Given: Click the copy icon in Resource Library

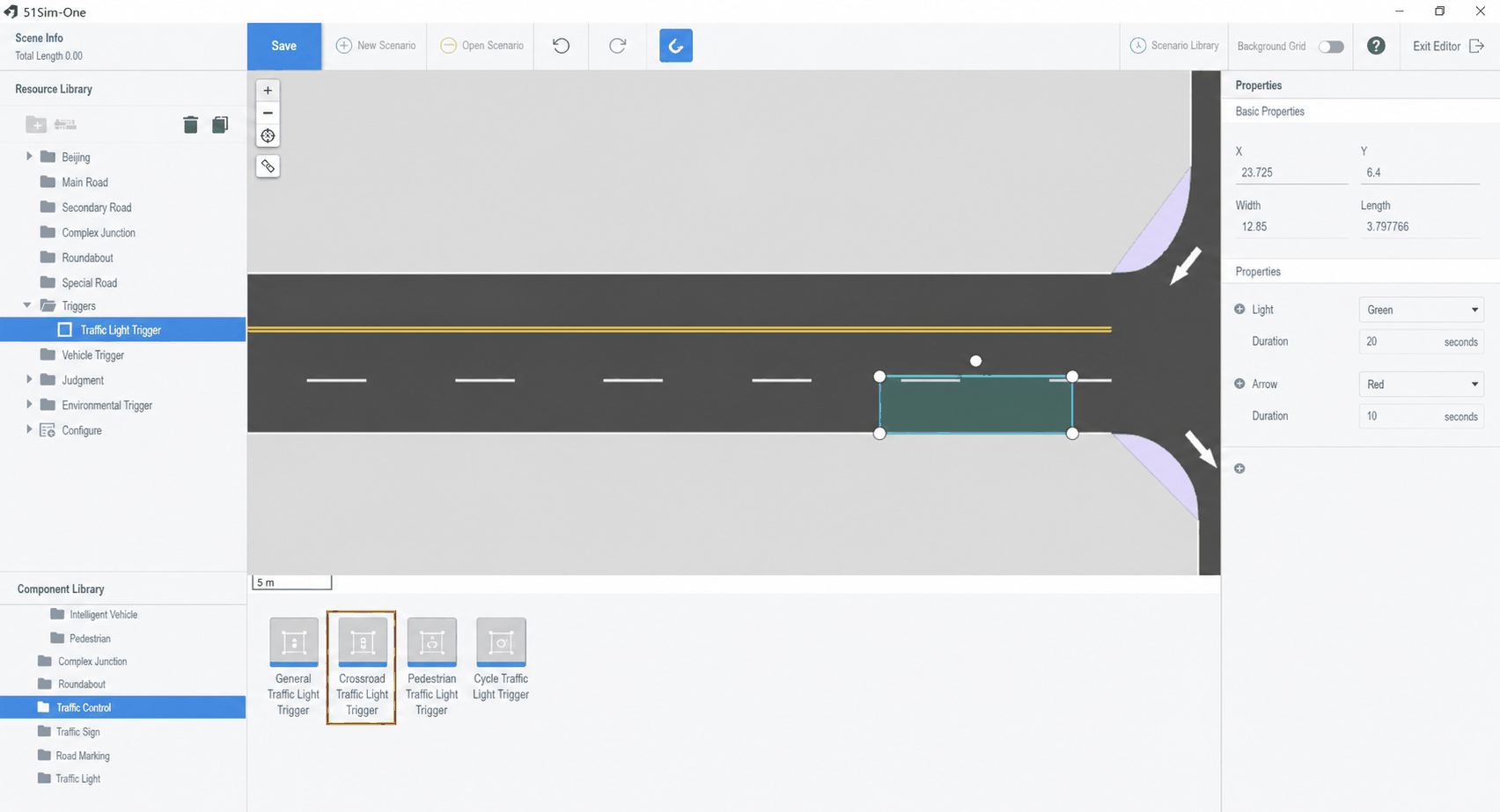Looking at the screenshot, I should [x=220, y=124].
